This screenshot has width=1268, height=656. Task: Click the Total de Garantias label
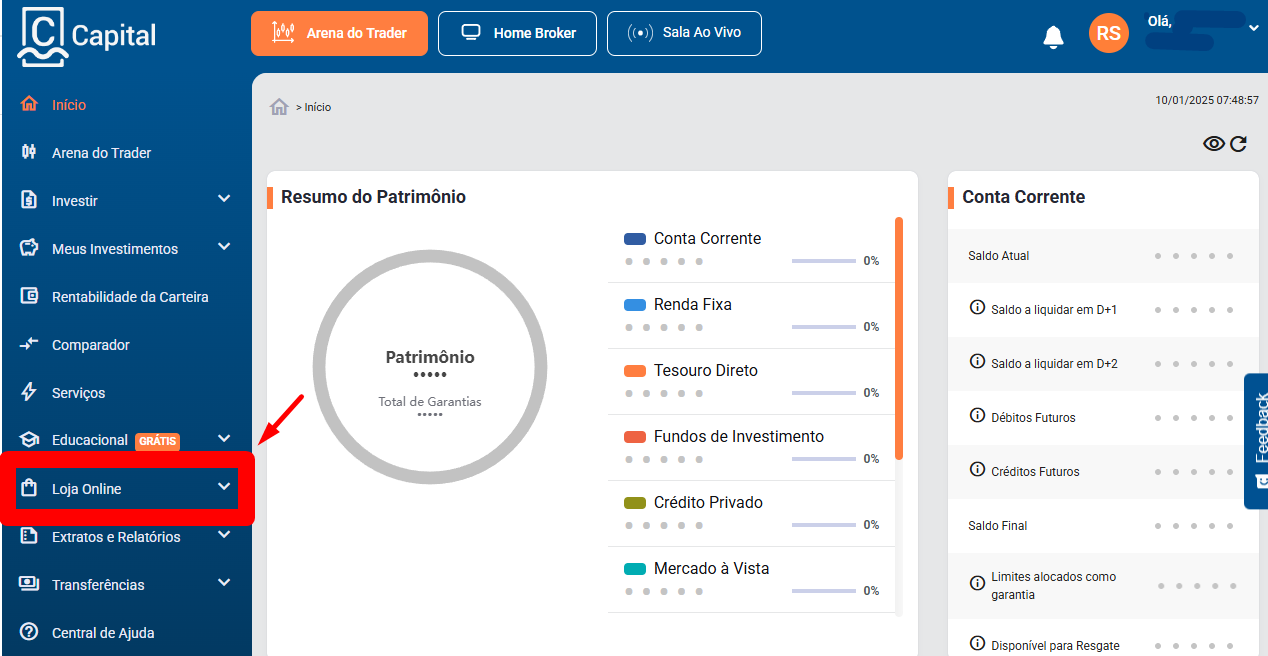[x=430, y=401]
